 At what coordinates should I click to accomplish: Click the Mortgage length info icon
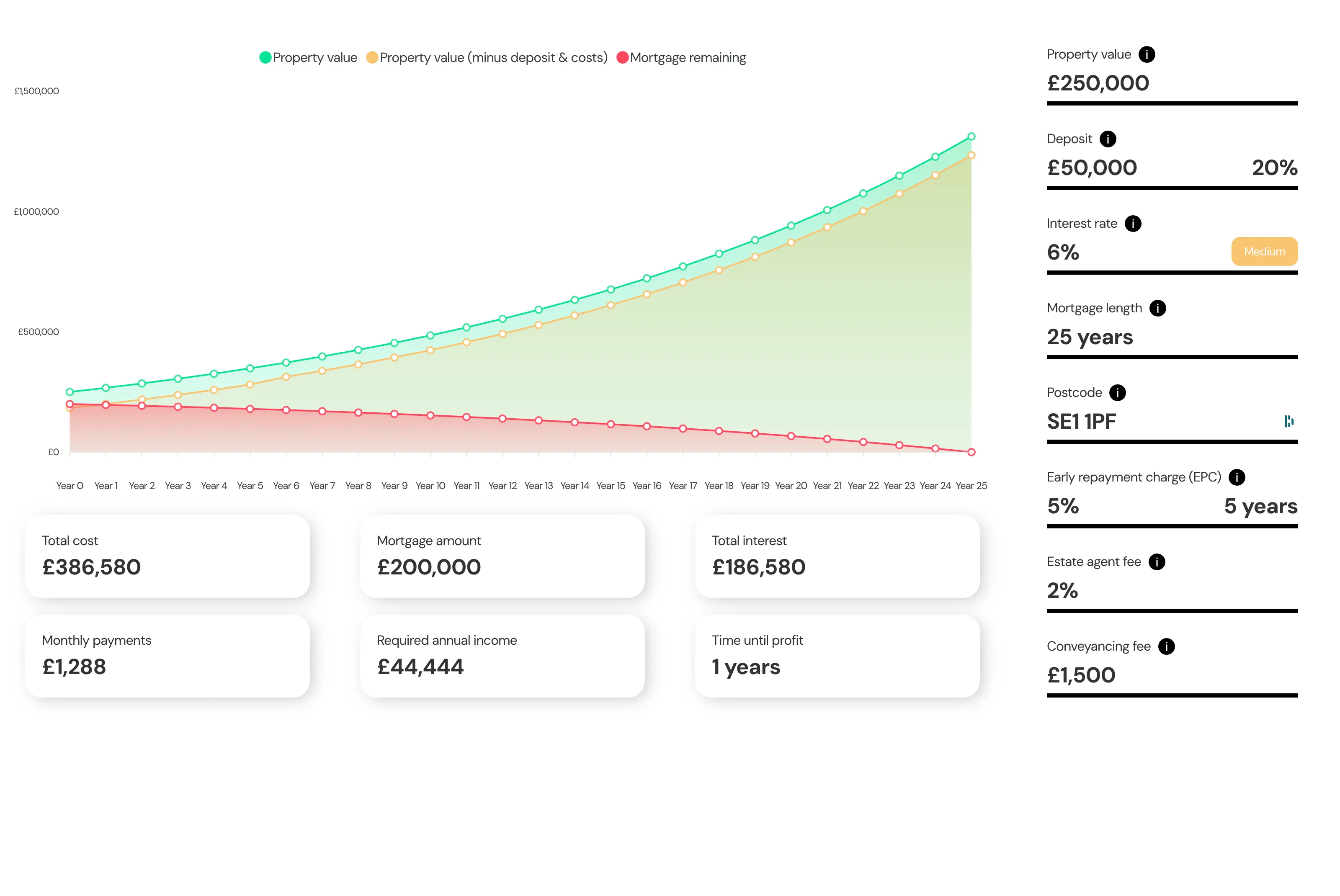[1158, 307]
